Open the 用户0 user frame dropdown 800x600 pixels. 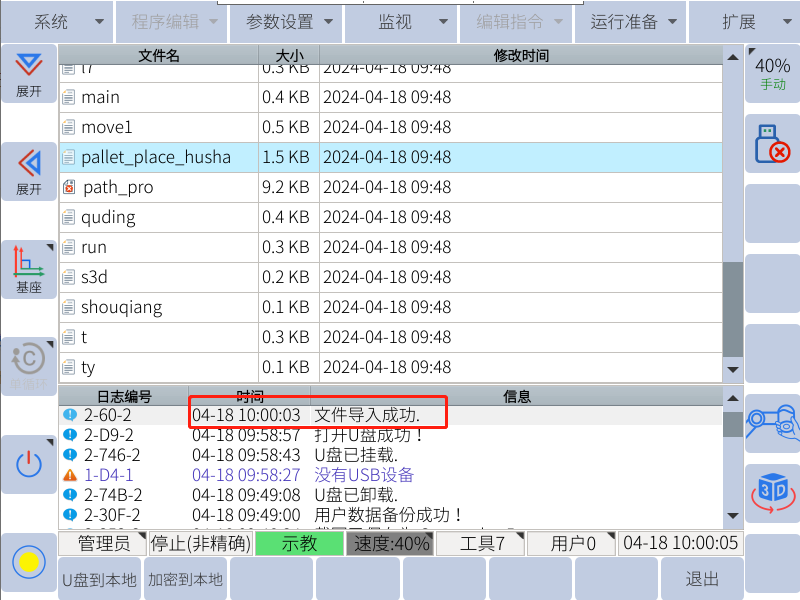[x=572, y=544]
